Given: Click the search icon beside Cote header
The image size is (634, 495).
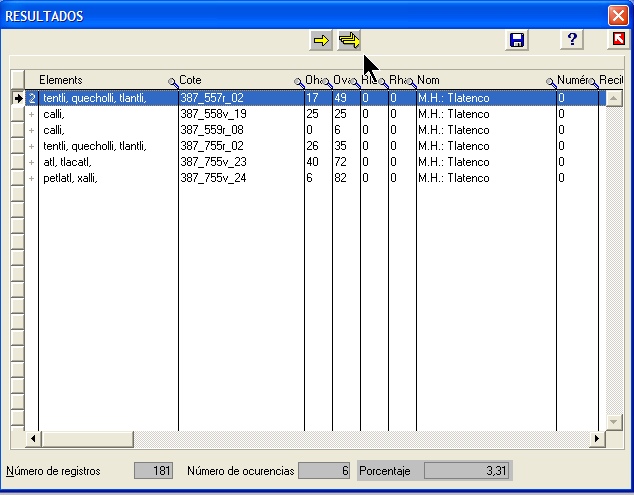Looking at the screenshot, I should pos(299,82).
